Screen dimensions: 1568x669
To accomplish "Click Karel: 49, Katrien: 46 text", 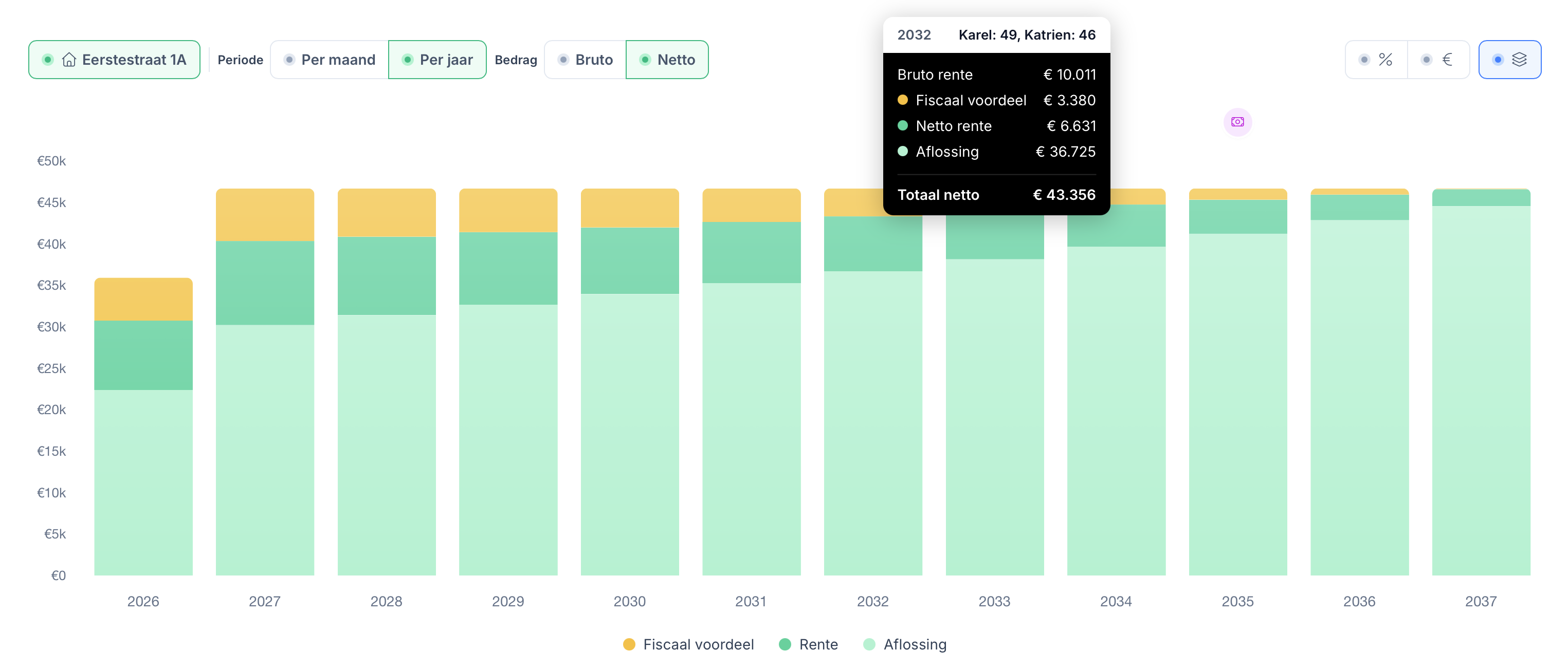I will pos(1027,34).
